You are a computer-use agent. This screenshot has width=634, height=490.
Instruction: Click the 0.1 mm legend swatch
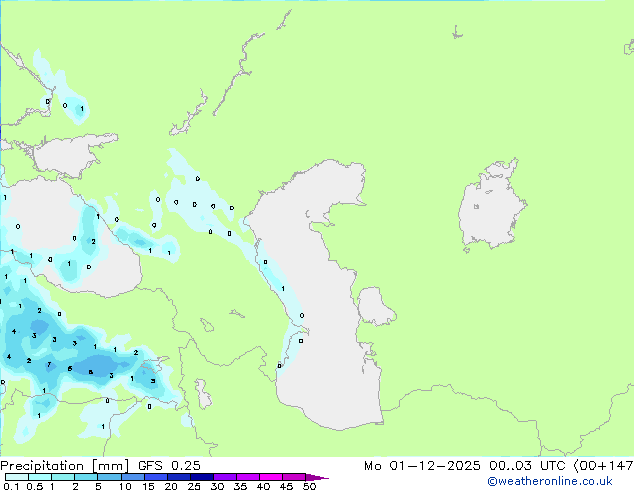pos(17,477)
